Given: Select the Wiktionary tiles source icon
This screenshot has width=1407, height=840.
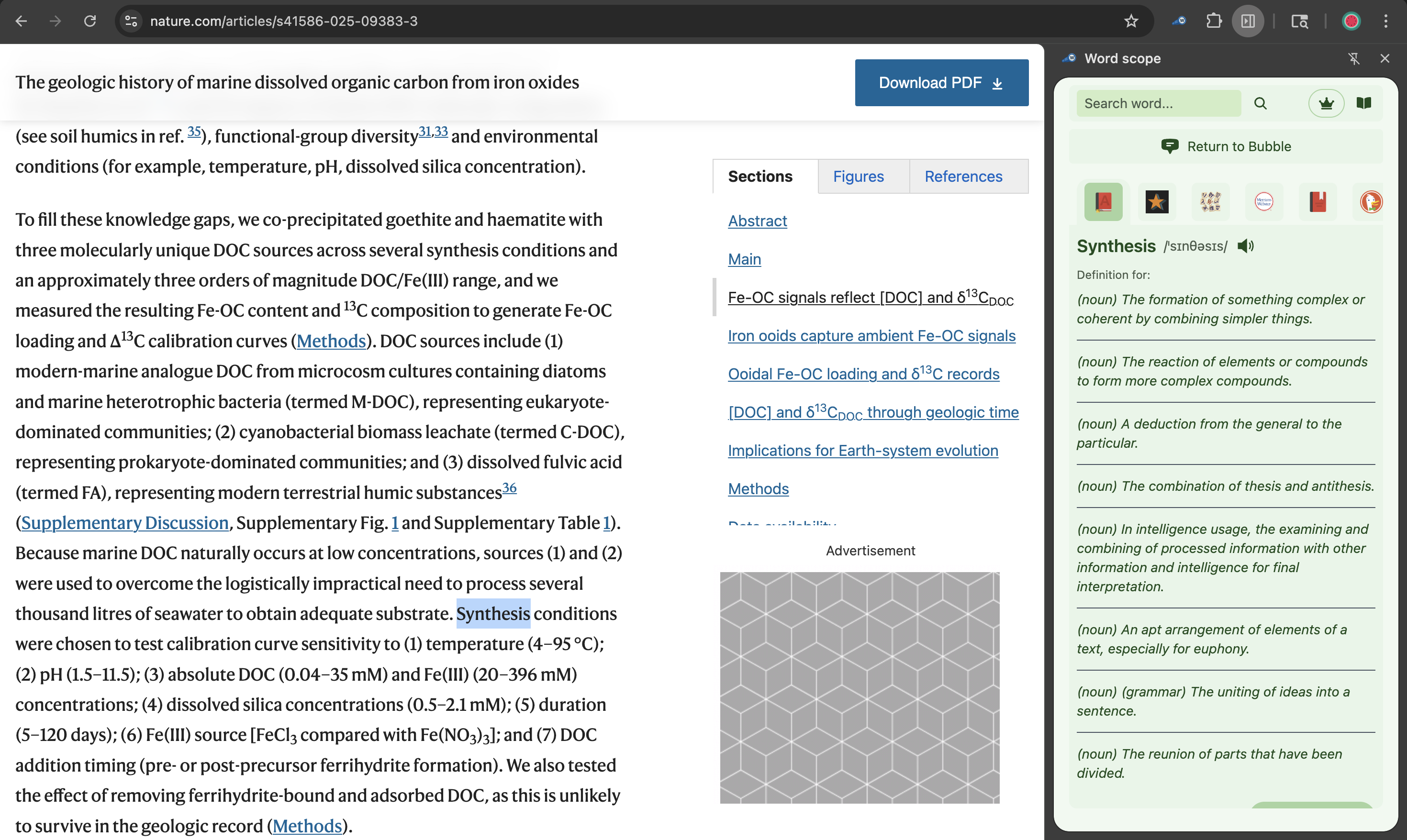Looking at the screenshot, I should 1210,201.
